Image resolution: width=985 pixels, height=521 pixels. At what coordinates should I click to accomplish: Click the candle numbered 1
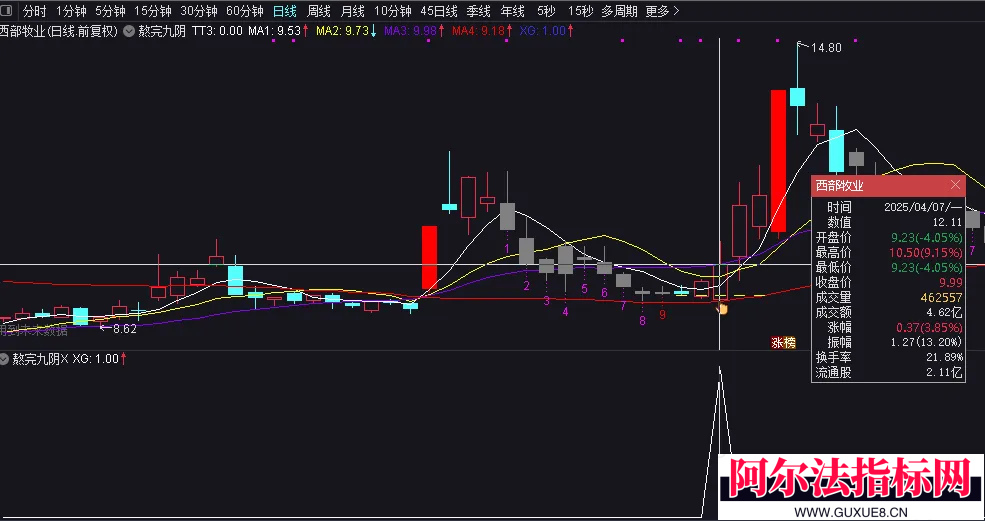click(x=507, y=216)
